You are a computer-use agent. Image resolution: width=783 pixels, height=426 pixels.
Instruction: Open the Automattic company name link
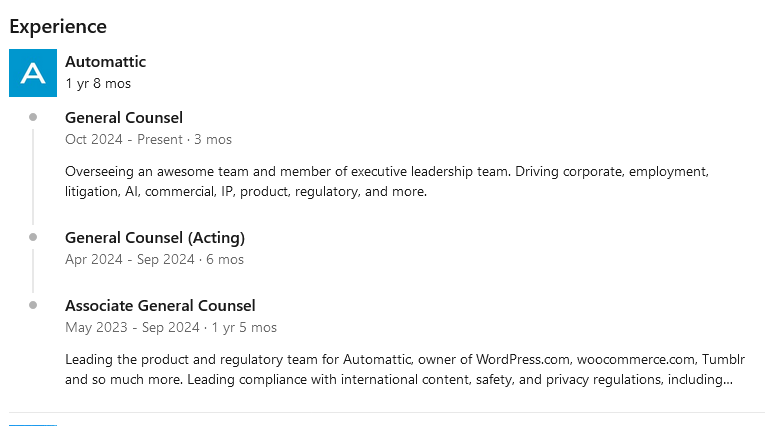point(105,61)
